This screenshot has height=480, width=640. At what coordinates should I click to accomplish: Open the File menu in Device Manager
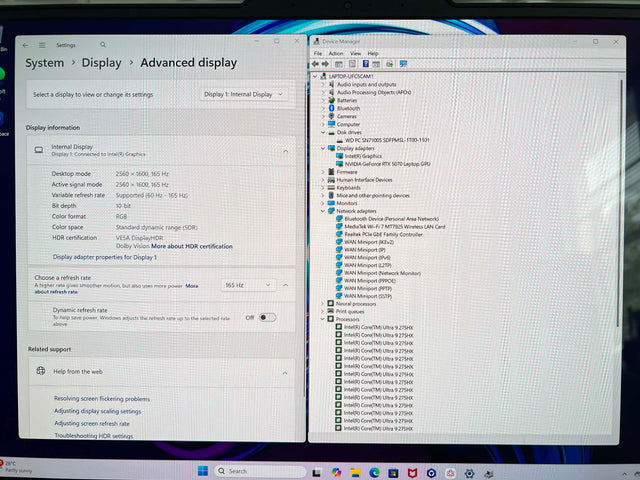coord(318,53)
